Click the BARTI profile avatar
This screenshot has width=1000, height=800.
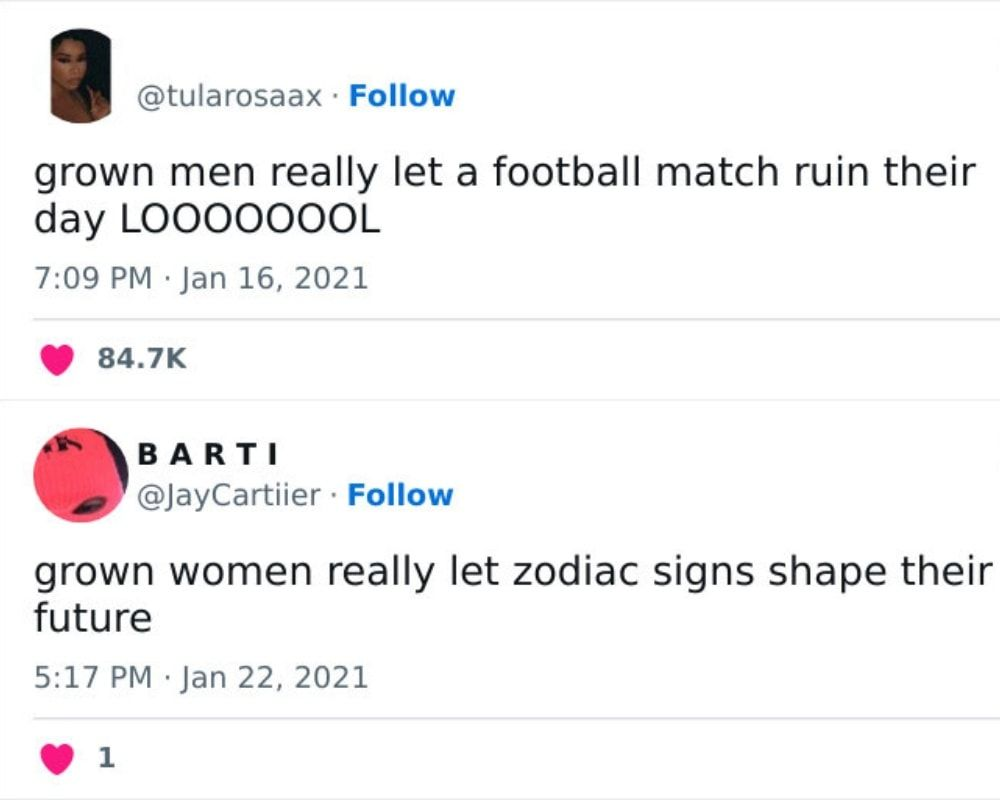coord(81,475)
